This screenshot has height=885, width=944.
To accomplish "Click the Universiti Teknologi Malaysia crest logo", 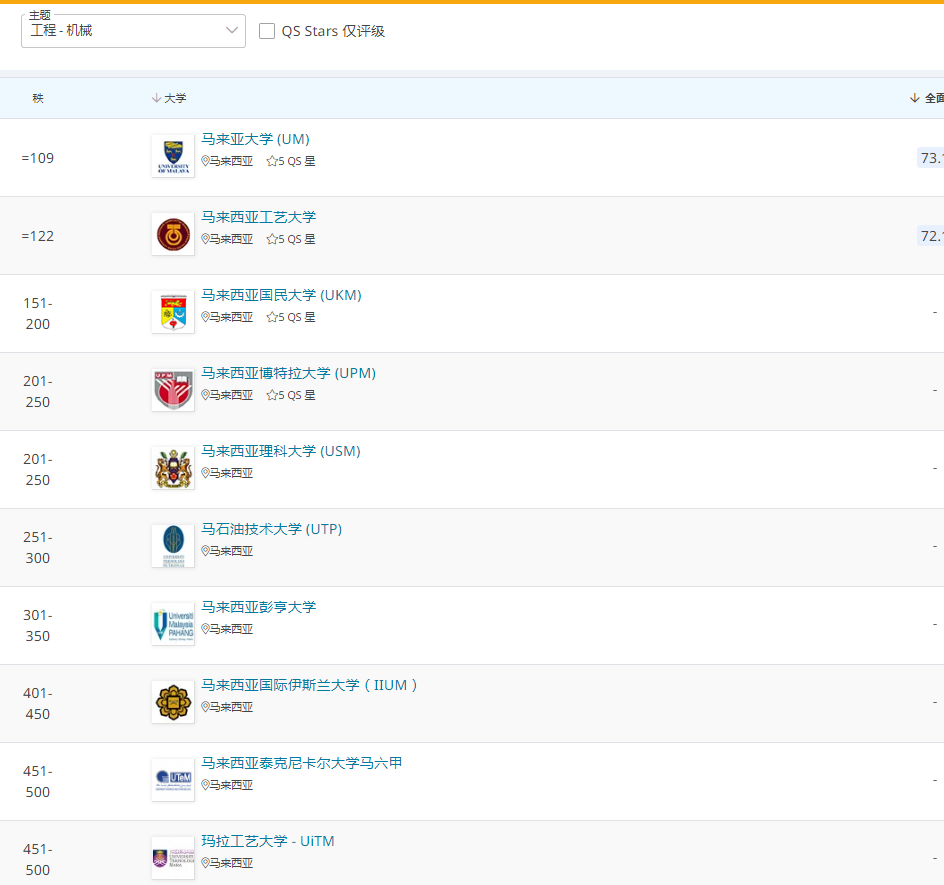I will [173, 235].
